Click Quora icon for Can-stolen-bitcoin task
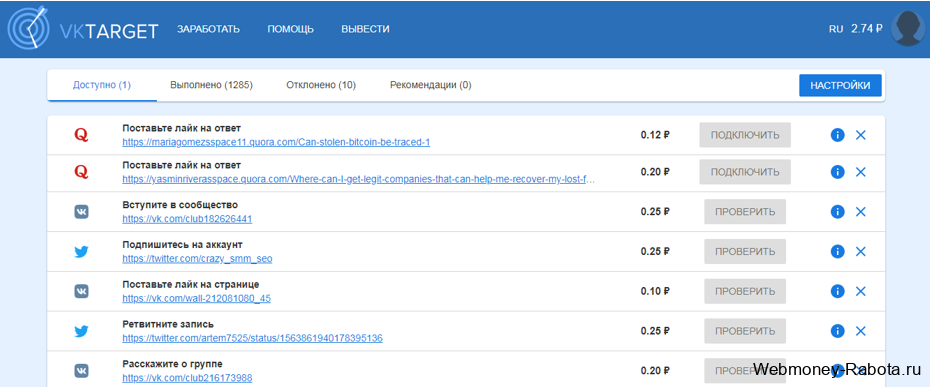Image resolution: width=930 pixels, height=387 pixels. pyautogui.click(x=81, y=135)
